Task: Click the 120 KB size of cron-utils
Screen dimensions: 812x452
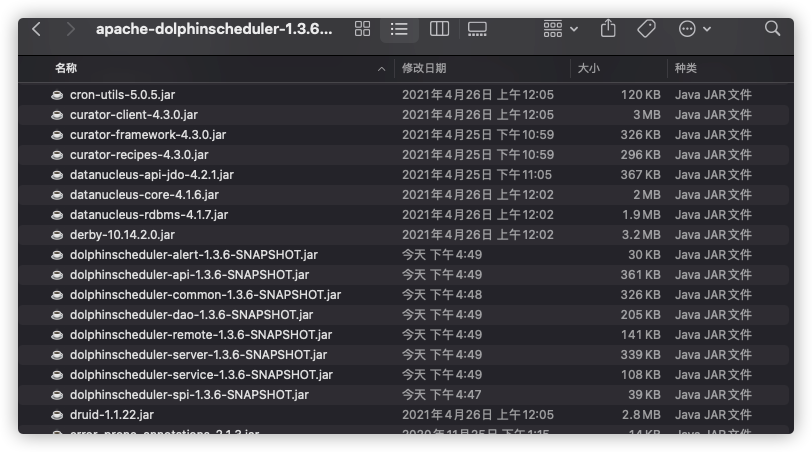Action: [x=641, y=95]
